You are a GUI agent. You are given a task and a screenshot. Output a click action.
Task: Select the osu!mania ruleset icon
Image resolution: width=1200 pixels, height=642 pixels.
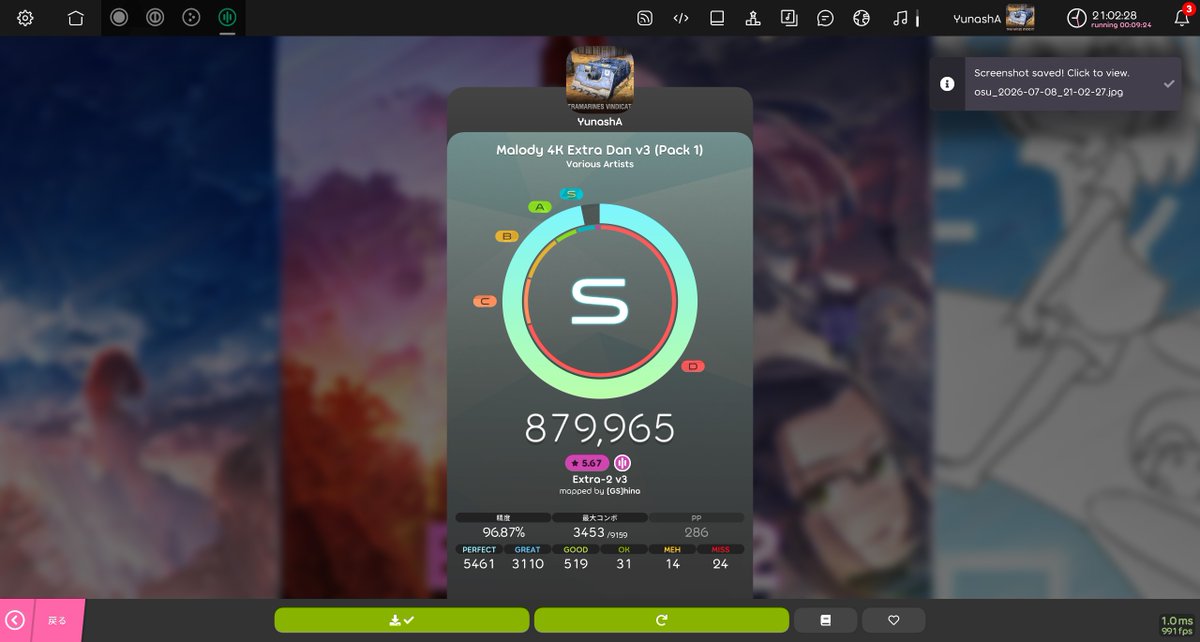point(227,17)
